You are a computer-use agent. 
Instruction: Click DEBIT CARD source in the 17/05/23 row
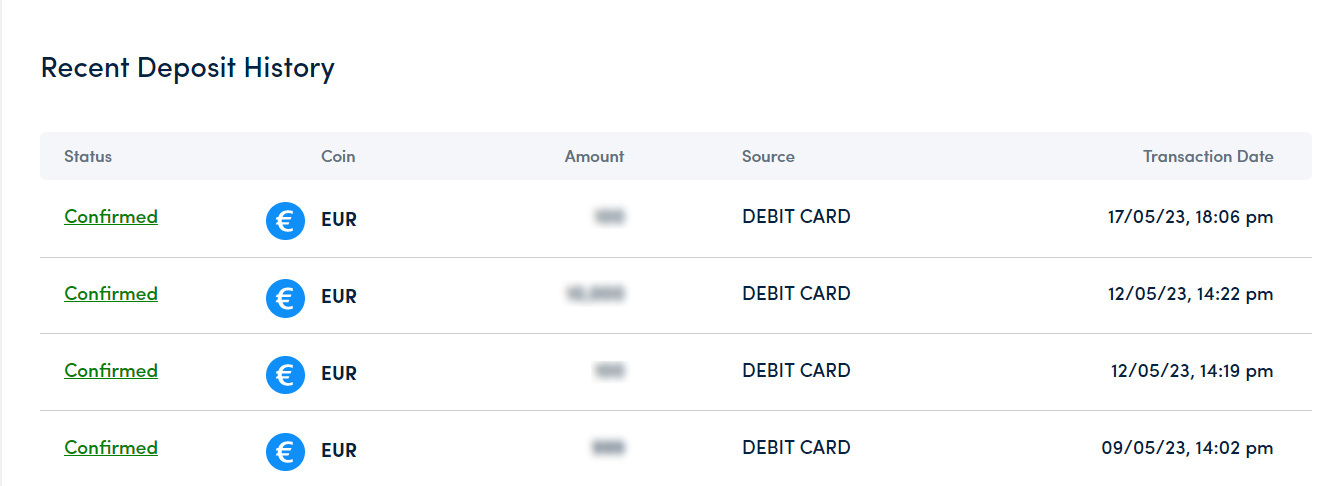click(796, 216)
